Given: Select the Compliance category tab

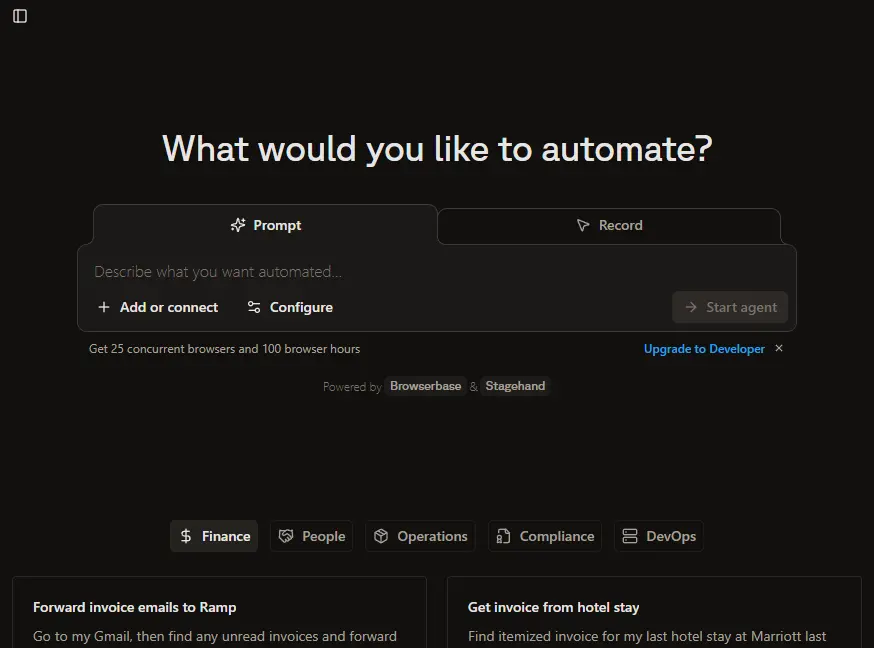Looking at the screenshot, I should [545, 536].
